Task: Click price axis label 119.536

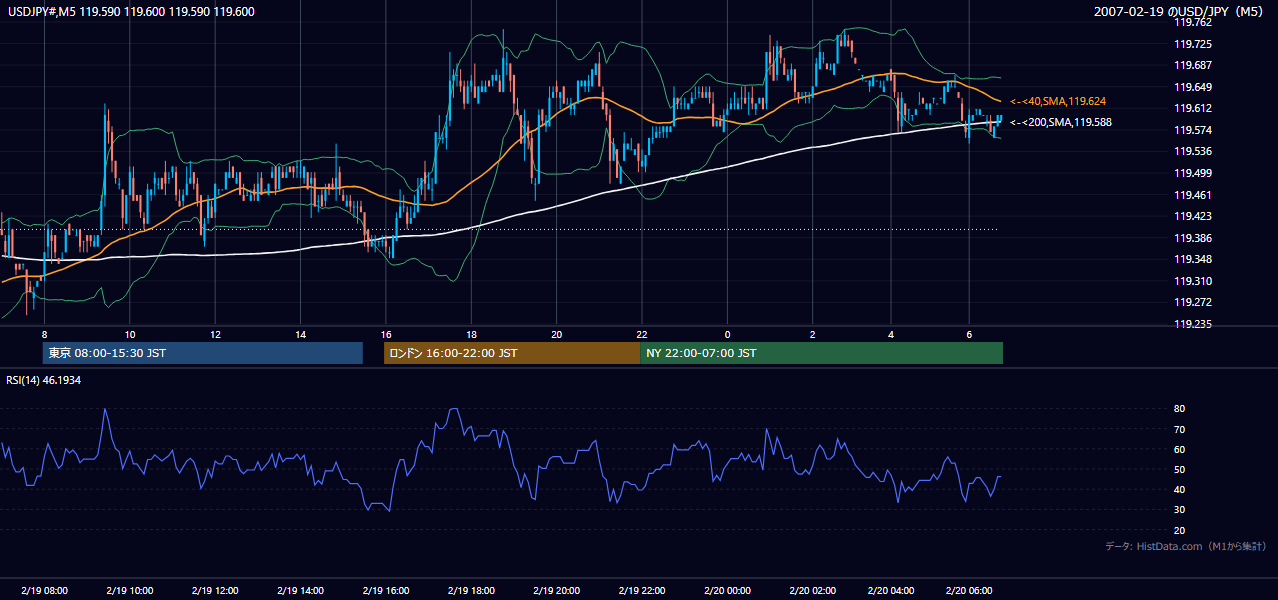Action: [x=1193, y=151]
